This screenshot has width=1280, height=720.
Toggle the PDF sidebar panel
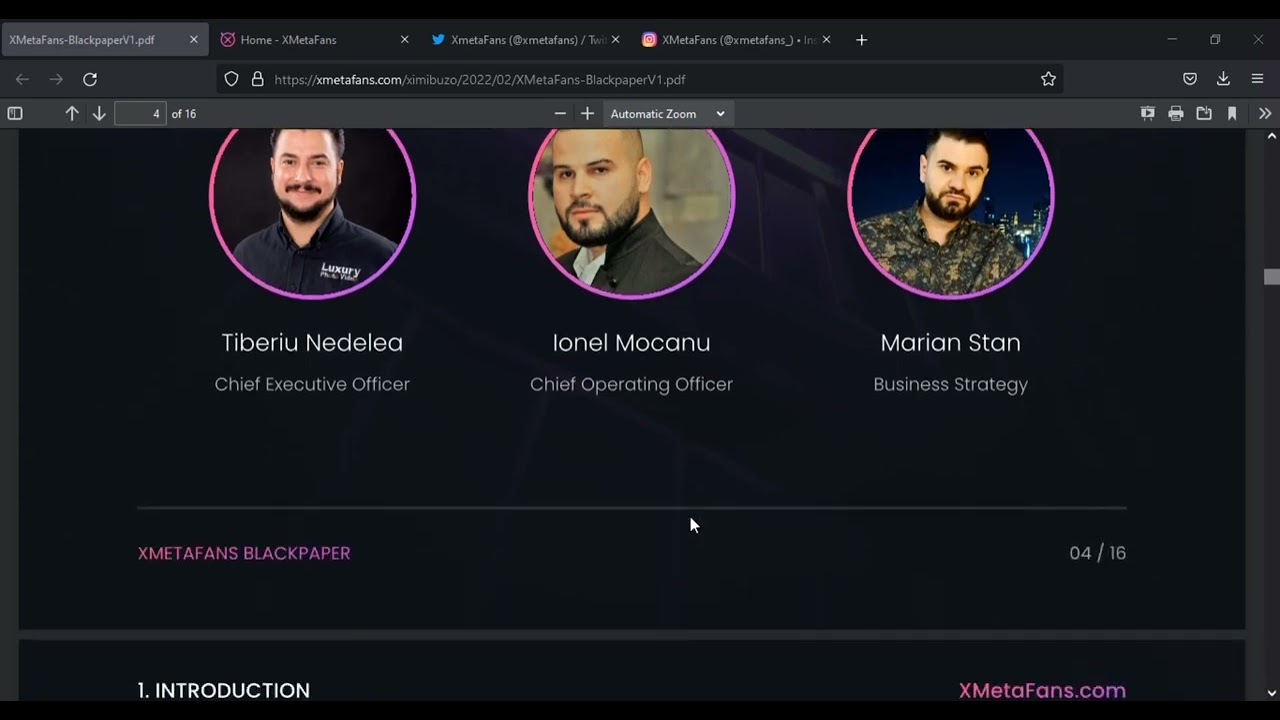pyautogui.click(x=15, y=114)
